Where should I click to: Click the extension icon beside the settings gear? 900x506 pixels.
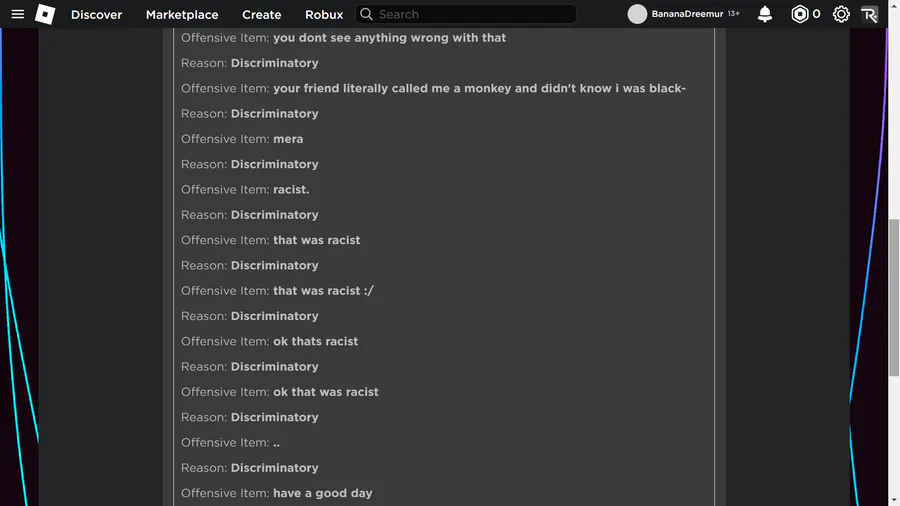coord(869,14)
